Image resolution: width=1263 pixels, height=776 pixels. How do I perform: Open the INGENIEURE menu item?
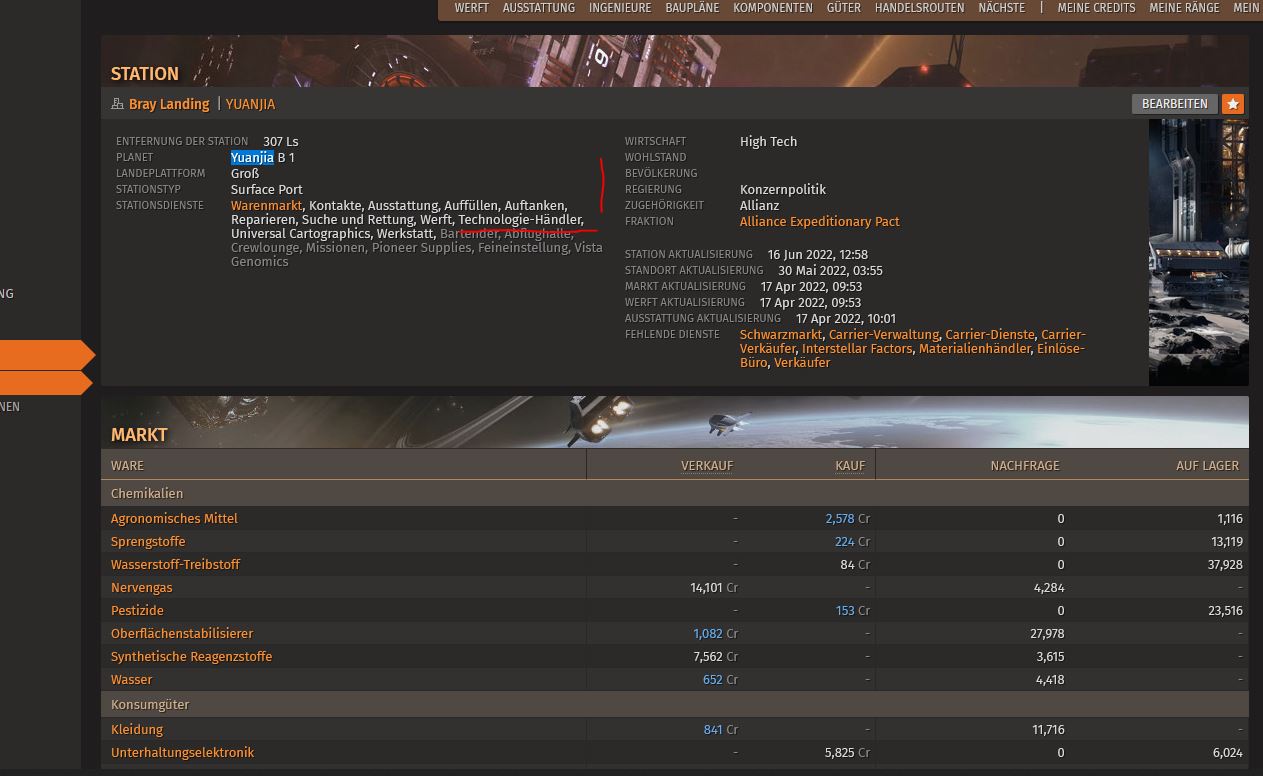tap(620, 8)
